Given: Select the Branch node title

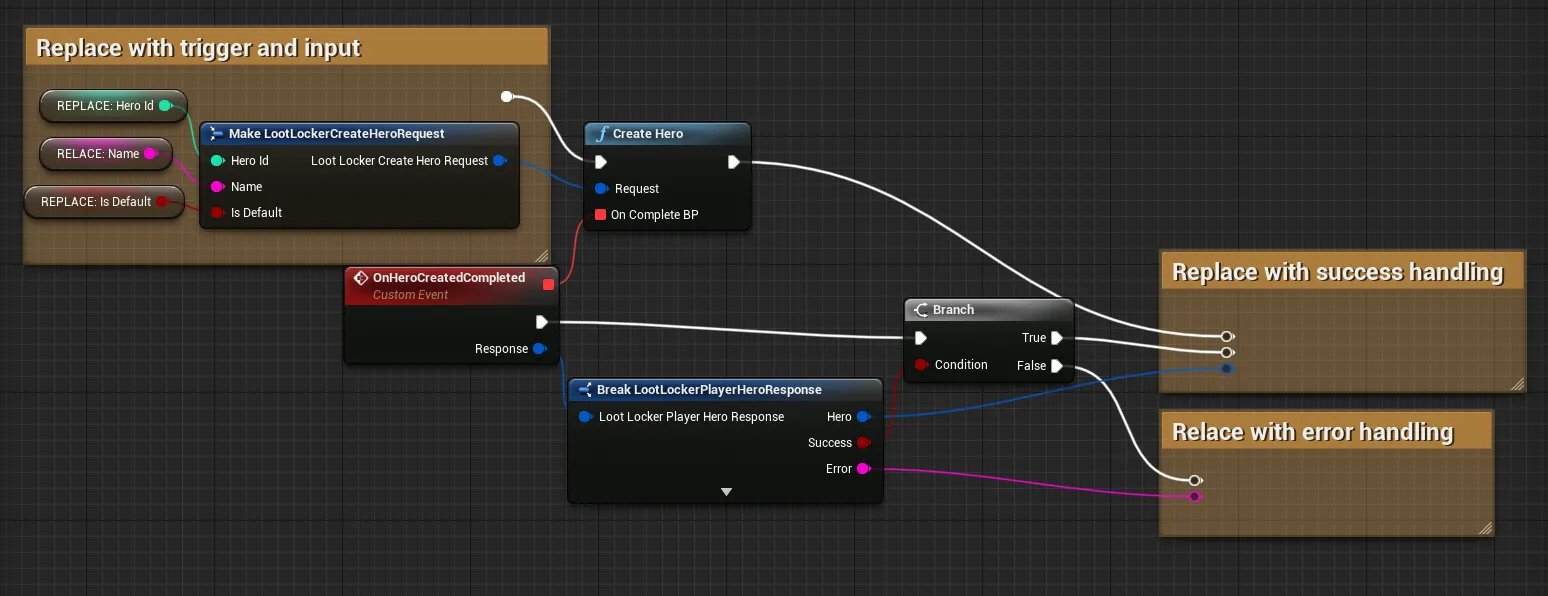Looking at the screenshot, I should pos(953,310).
